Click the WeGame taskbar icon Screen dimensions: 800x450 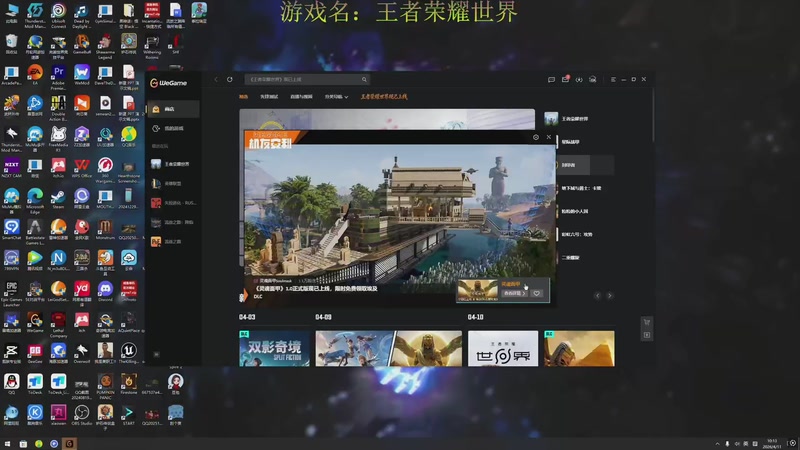[69, 443]
